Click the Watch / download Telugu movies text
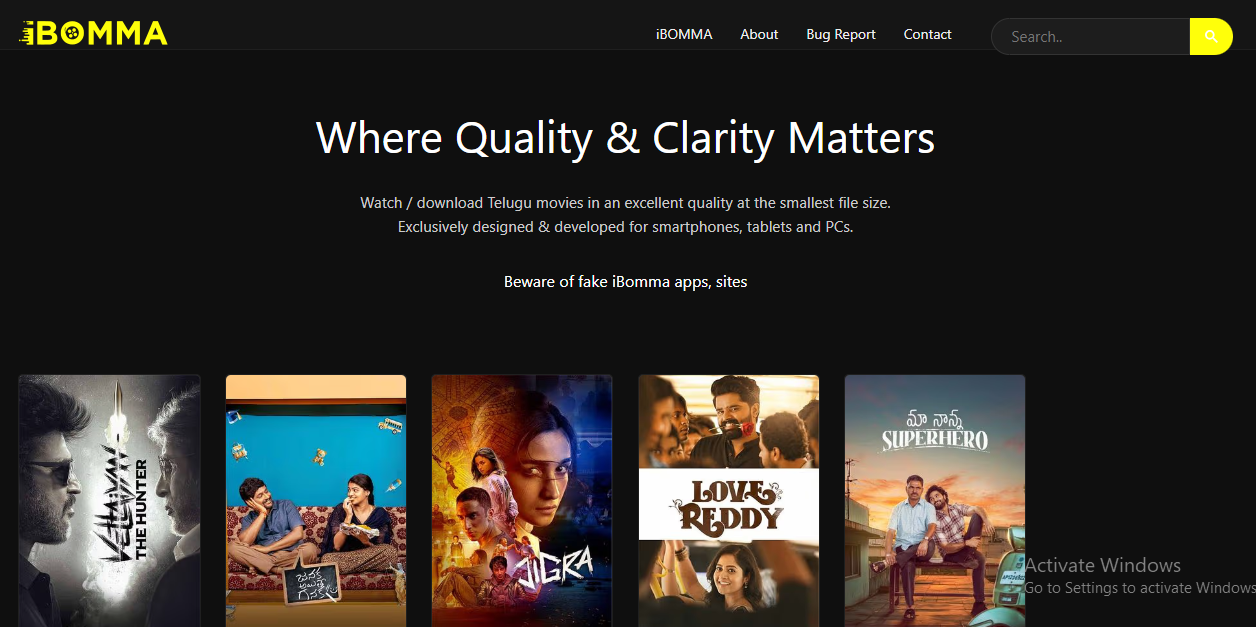Screen dimensions: 1256x627 coord(626,203)
